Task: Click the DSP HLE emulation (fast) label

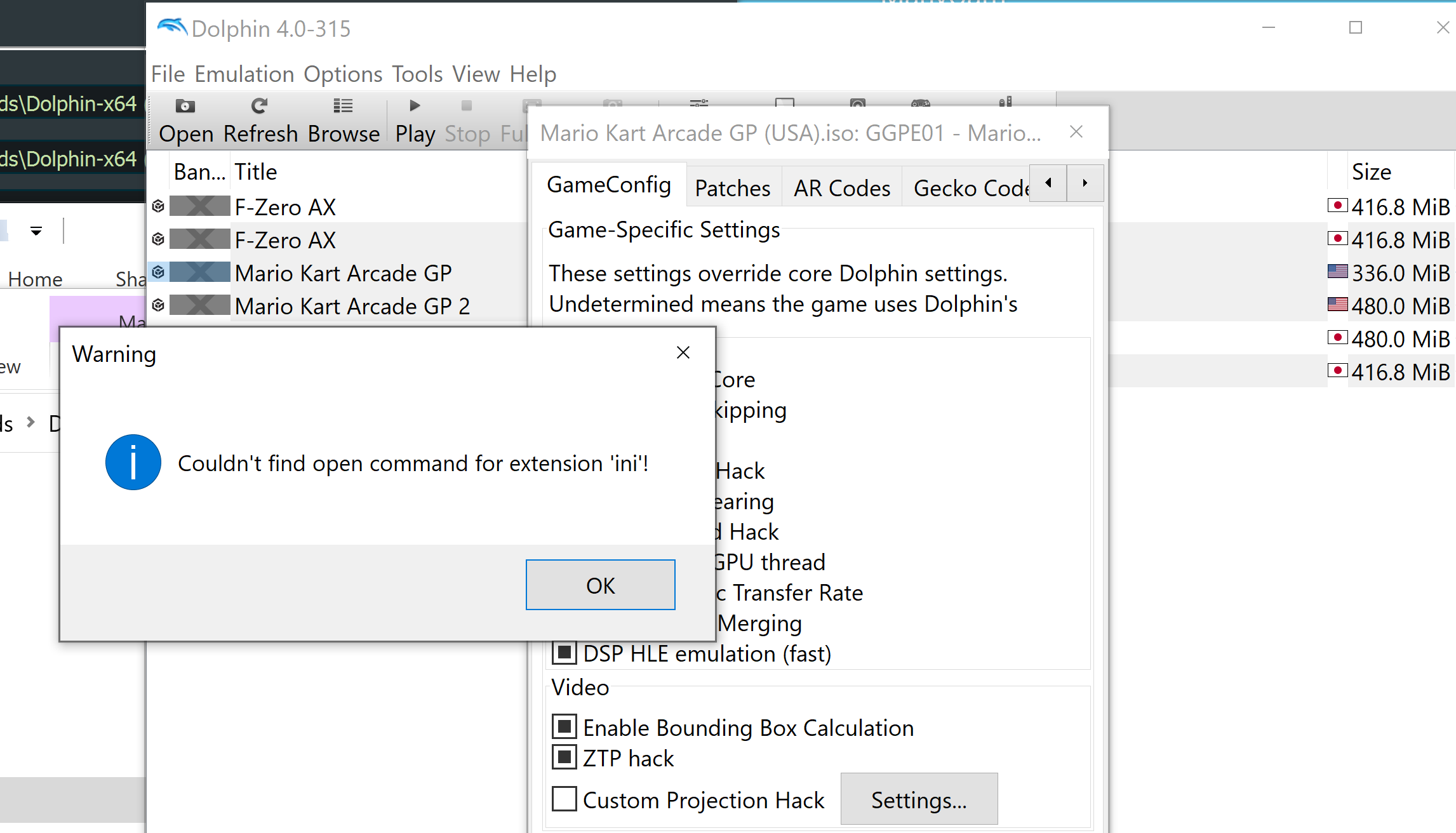Action: coord(707,653)
